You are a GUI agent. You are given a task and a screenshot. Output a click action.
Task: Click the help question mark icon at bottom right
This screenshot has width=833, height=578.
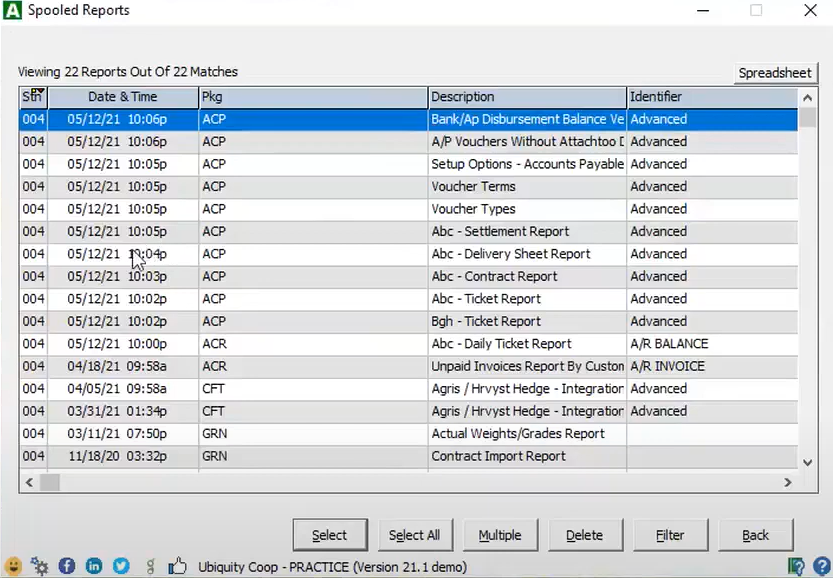point(822,565)
